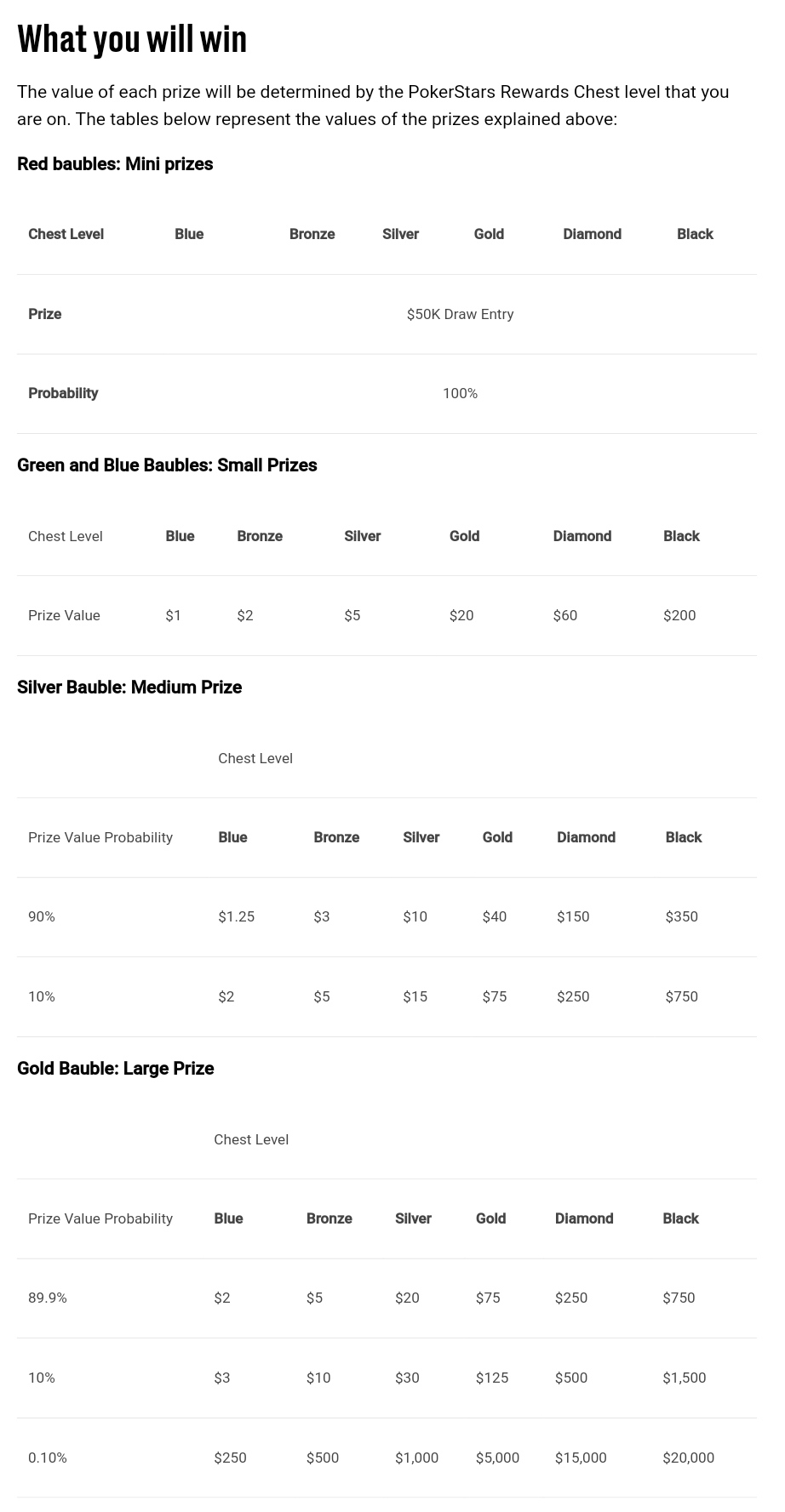Image resolution: width=785 pixels, height=1512 pixels.
Task: Select the 100% probability cell
Action: coord(460,393)
